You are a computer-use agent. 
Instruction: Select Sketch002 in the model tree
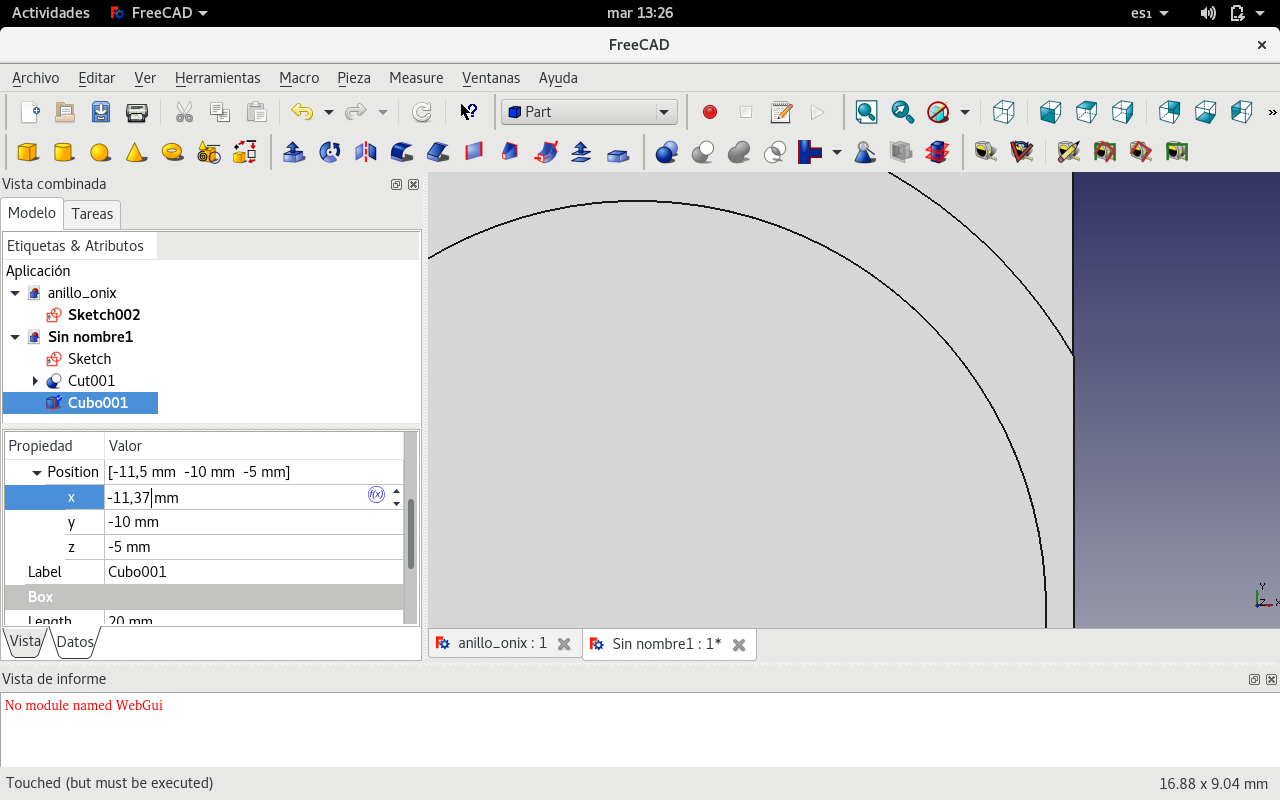pos(103,315)
